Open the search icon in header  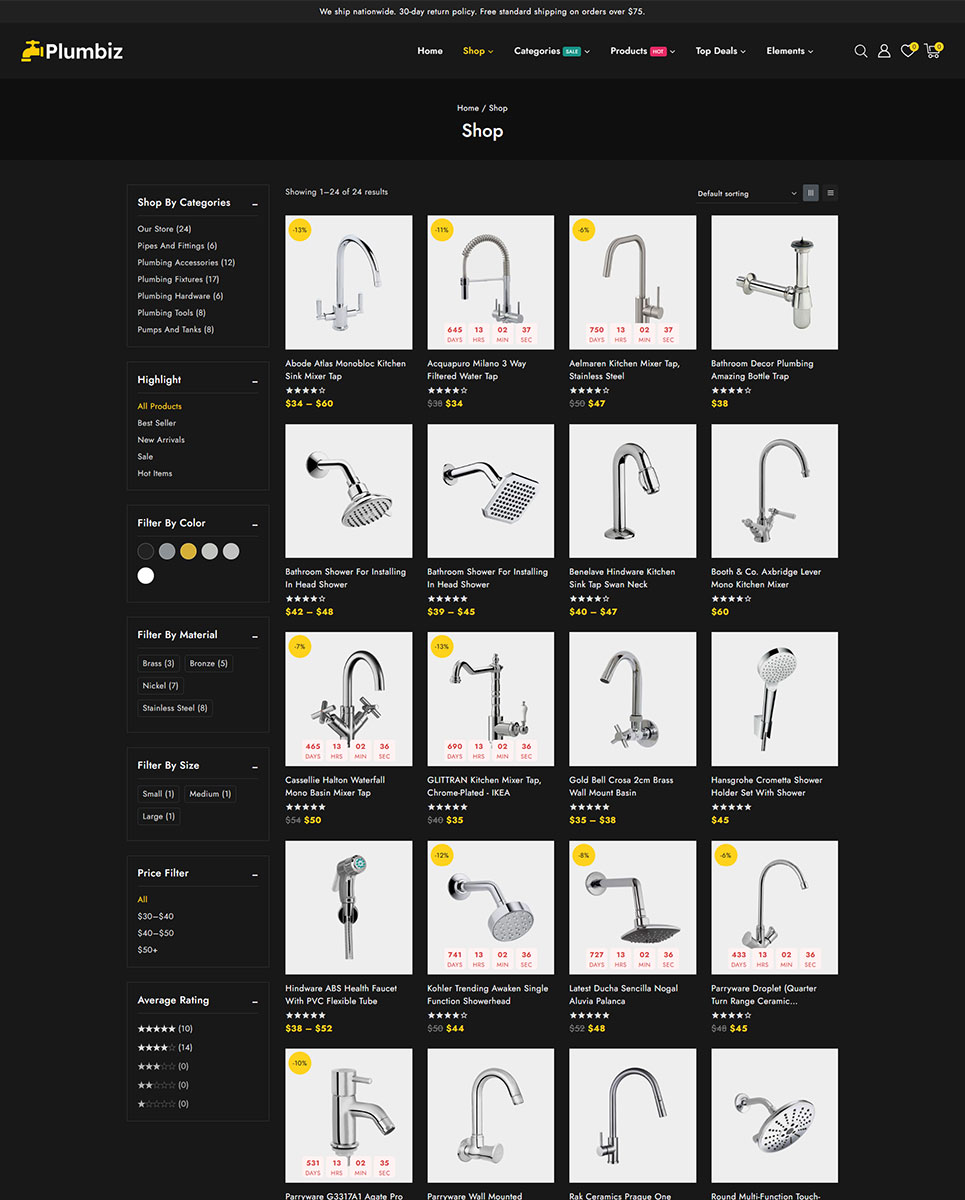click(860, 51)
